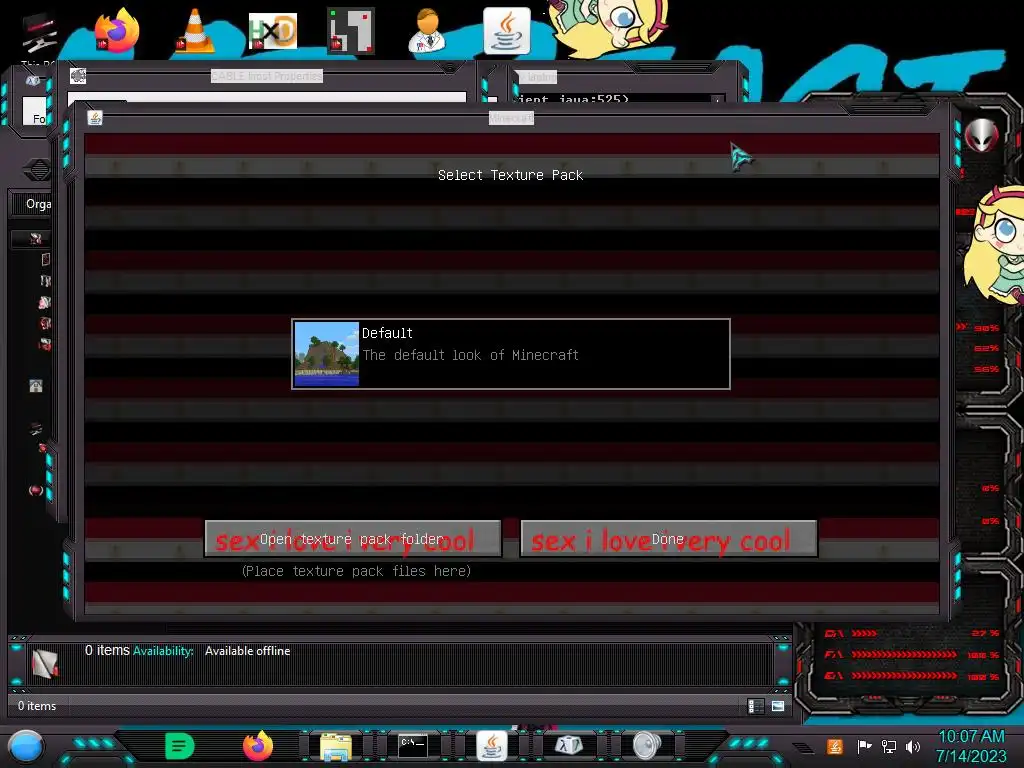Screen dimensions: 1024x768
Task: Click the Alienware head gadget icon
Action: pyautogui.click(x=982, y=136)
